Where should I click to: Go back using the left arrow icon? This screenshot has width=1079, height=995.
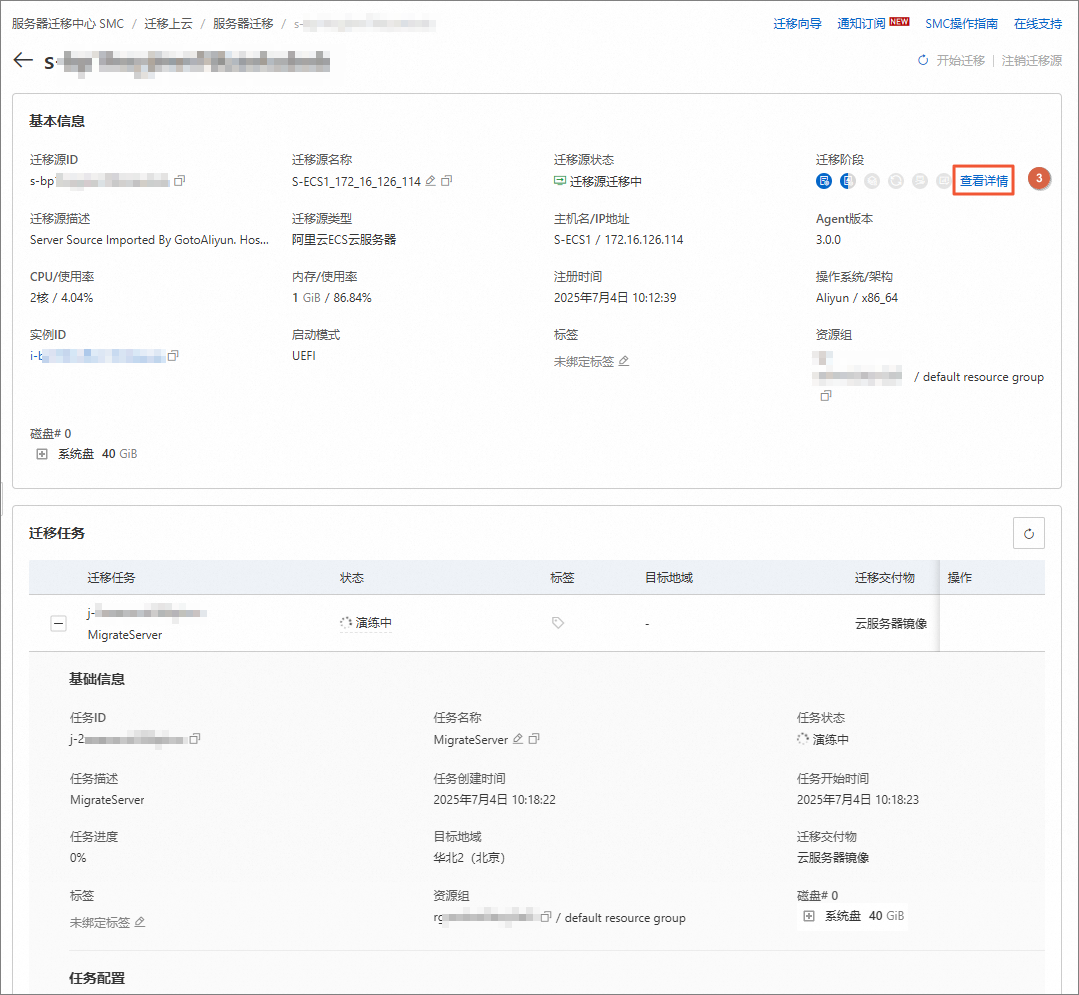23,61
